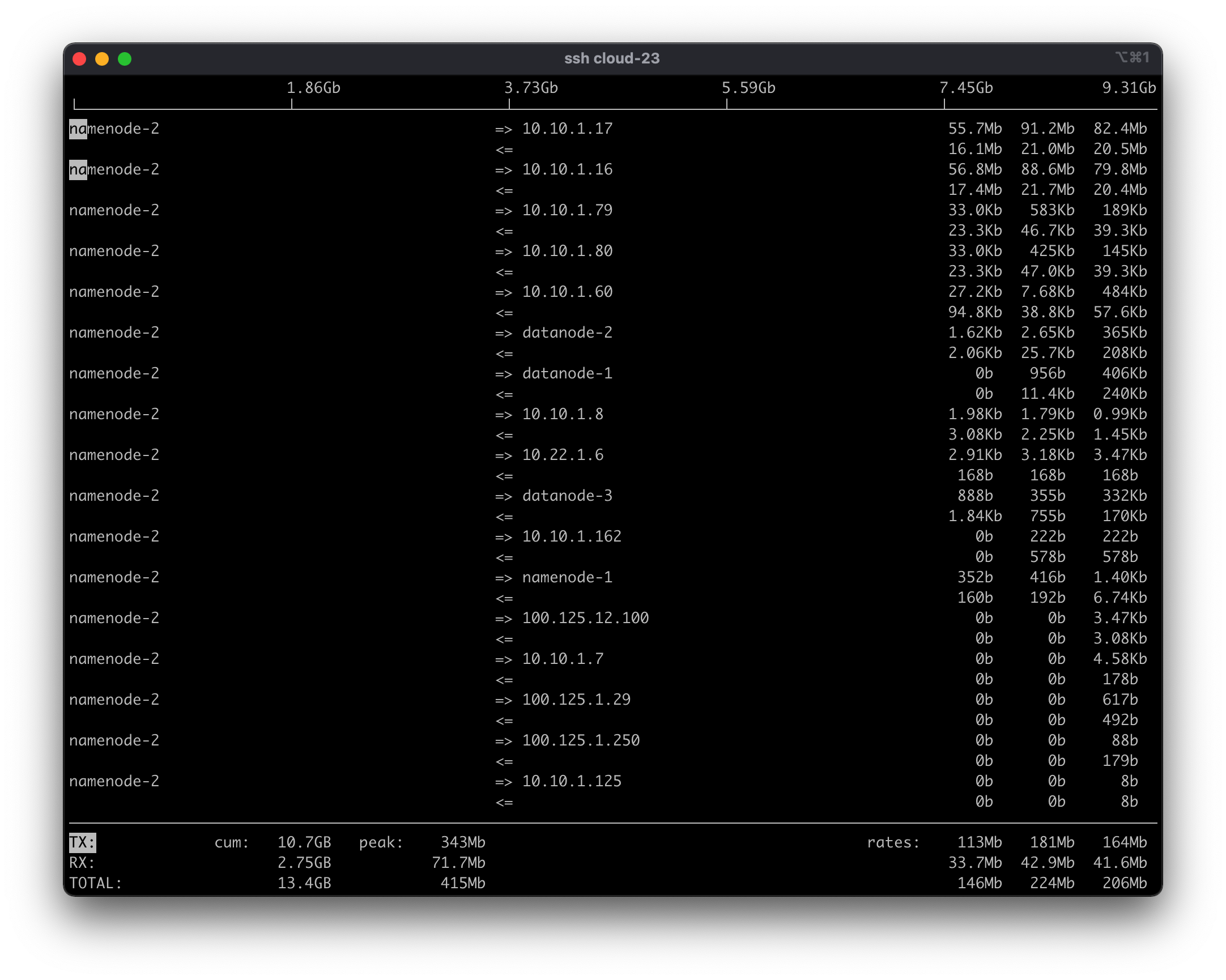Viewport: 1226px width, 980px height.
Task: Click the 9.31Gb scale label
Action: pyautogui.click(x=1128, y=88)
